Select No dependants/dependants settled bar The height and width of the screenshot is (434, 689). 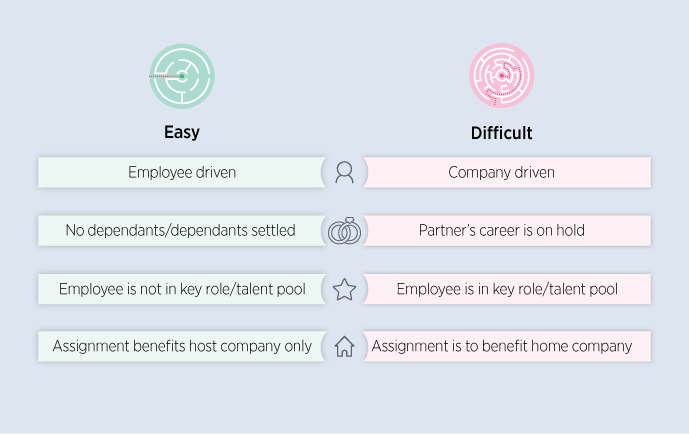click(x=181, y=230)
